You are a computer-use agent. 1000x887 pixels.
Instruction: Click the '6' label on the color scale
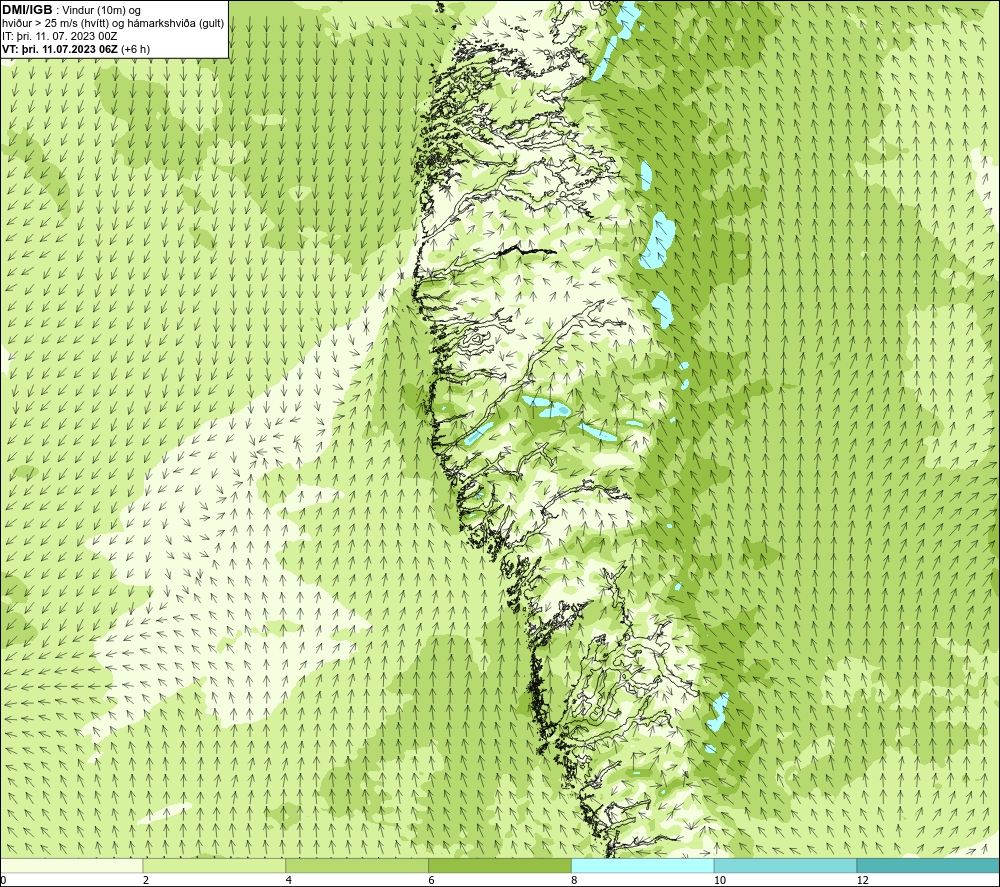click(x=432, y=880)
